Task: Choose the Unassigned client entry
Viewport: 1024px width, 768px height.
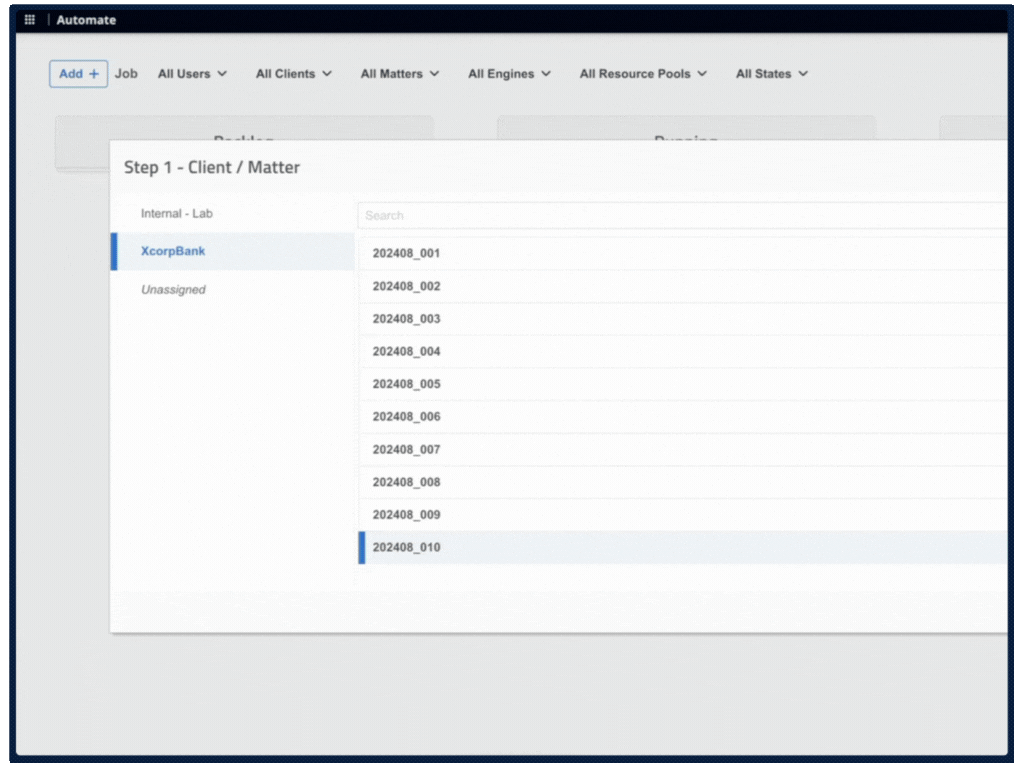Action: 172,289
